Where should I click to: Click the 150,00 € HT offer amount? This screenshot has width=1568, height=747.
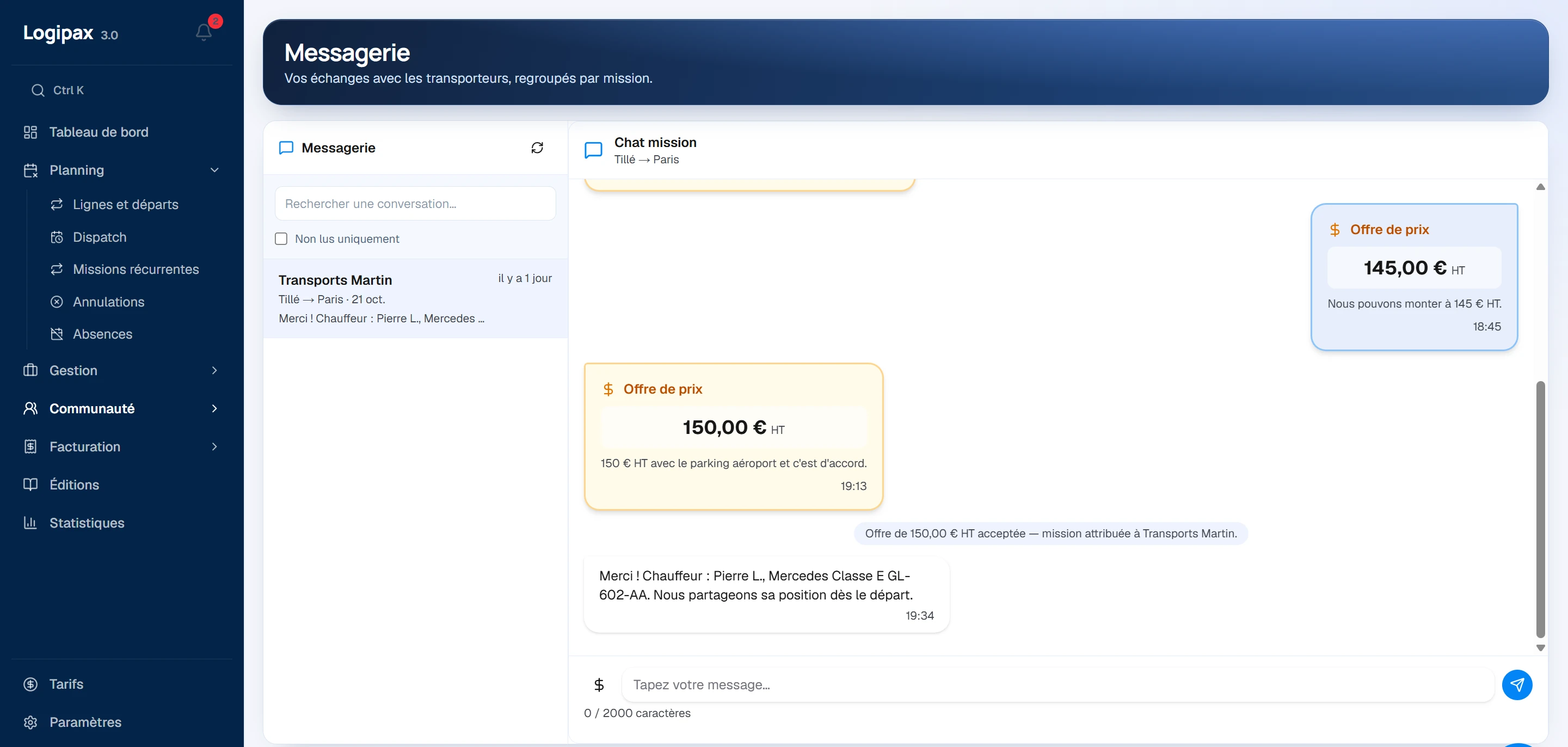click(x=734, y=427)
